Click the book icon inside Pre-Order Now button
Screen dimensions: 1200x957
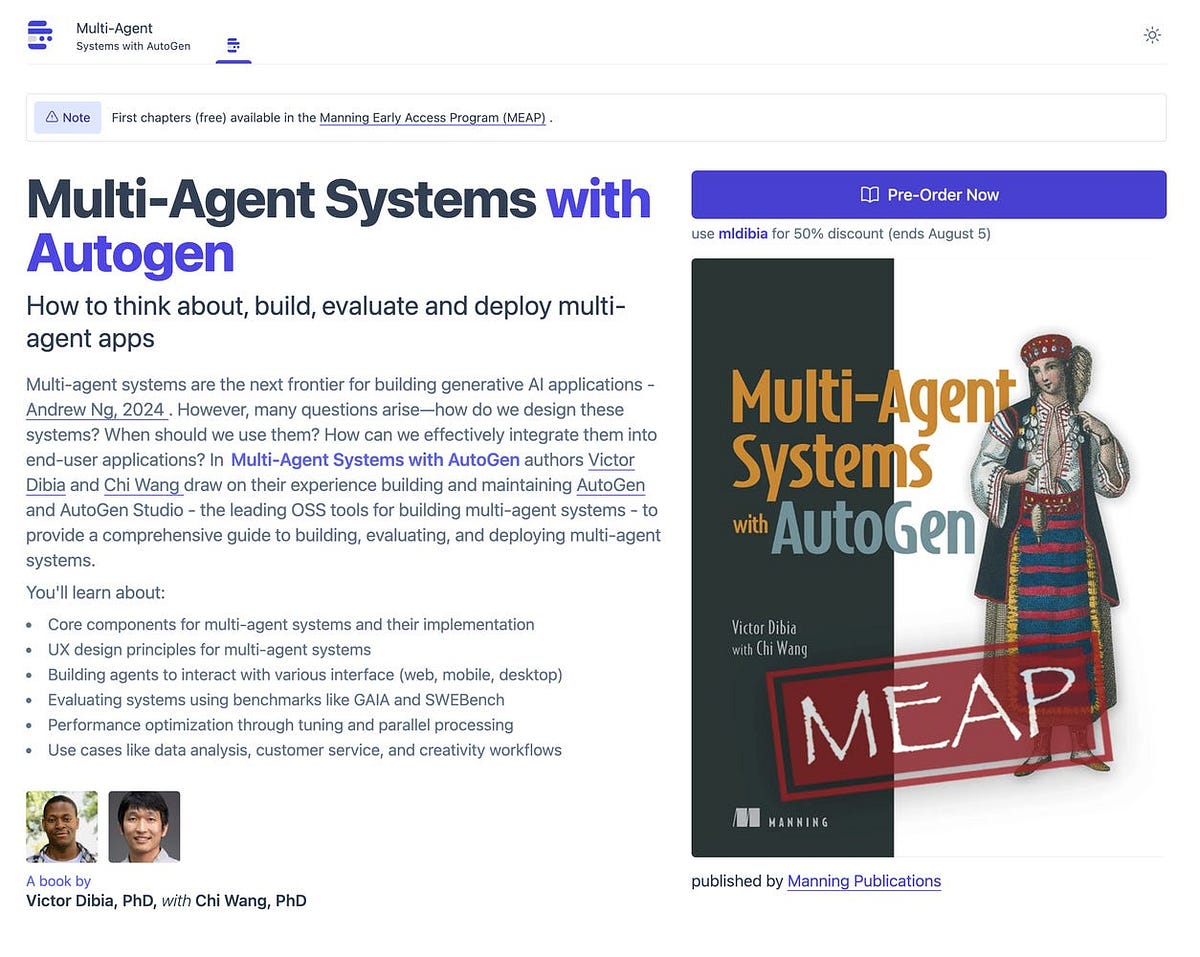point(866,194)
